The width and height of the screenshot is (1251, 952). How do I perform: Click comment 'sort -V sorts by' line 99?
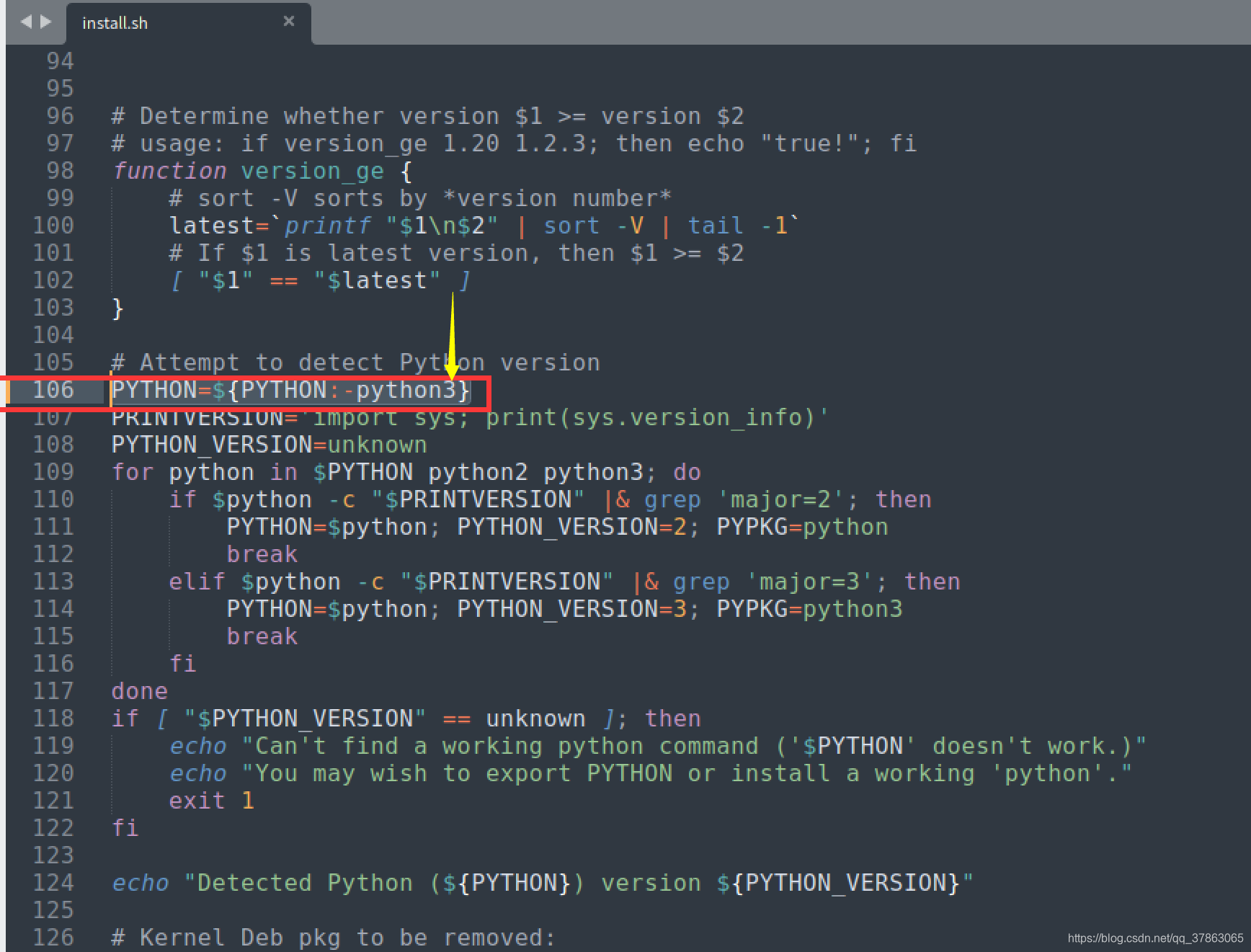click(x=421, y=199)
